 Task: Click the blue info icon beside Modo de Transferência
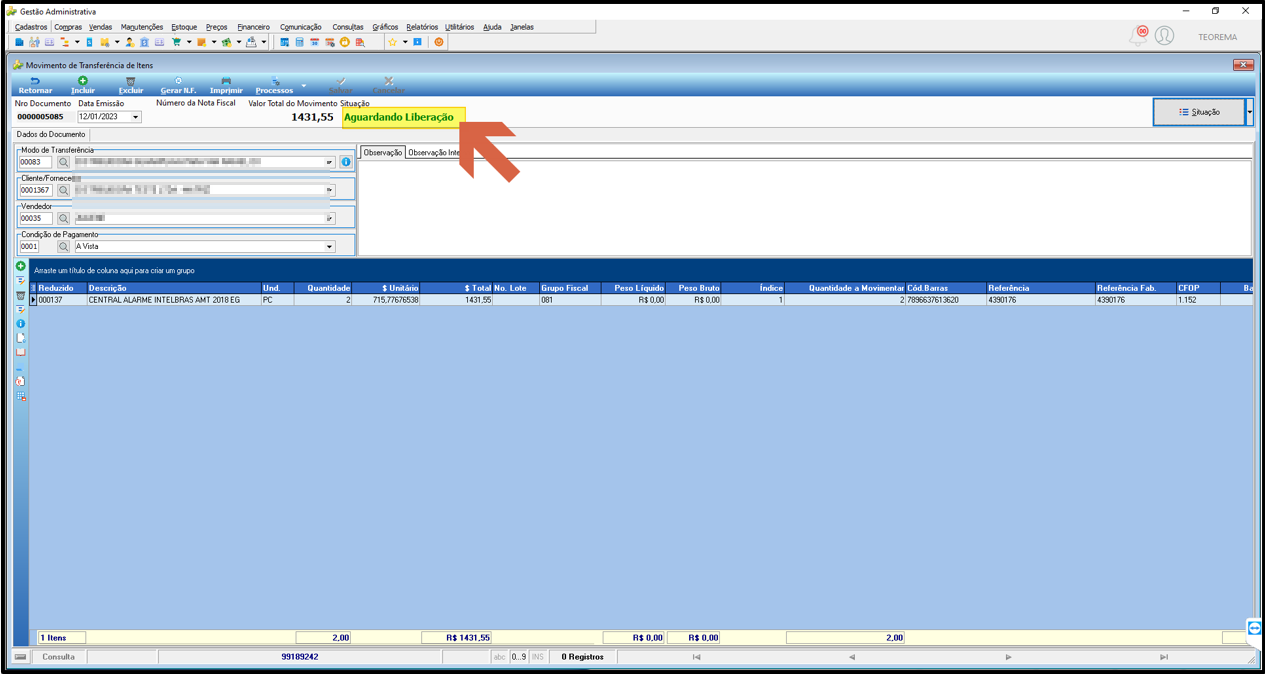[x=346, y=162]
